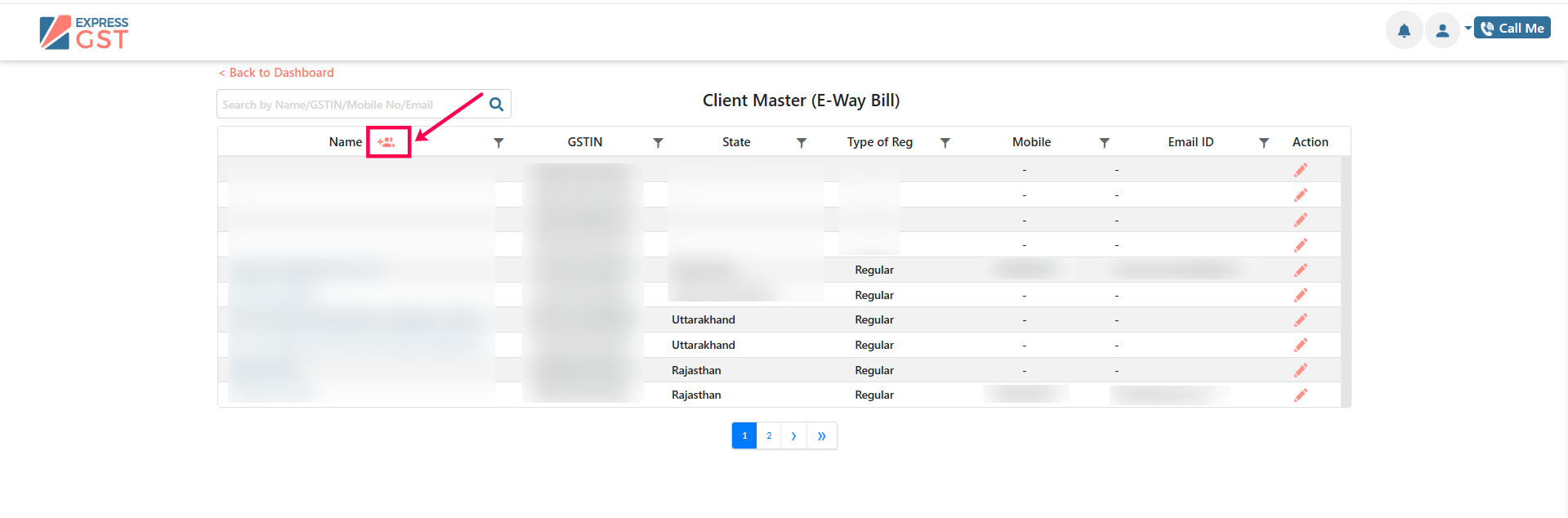
Task: Open the user profile icon
Action: click(x=1442, y=31)
